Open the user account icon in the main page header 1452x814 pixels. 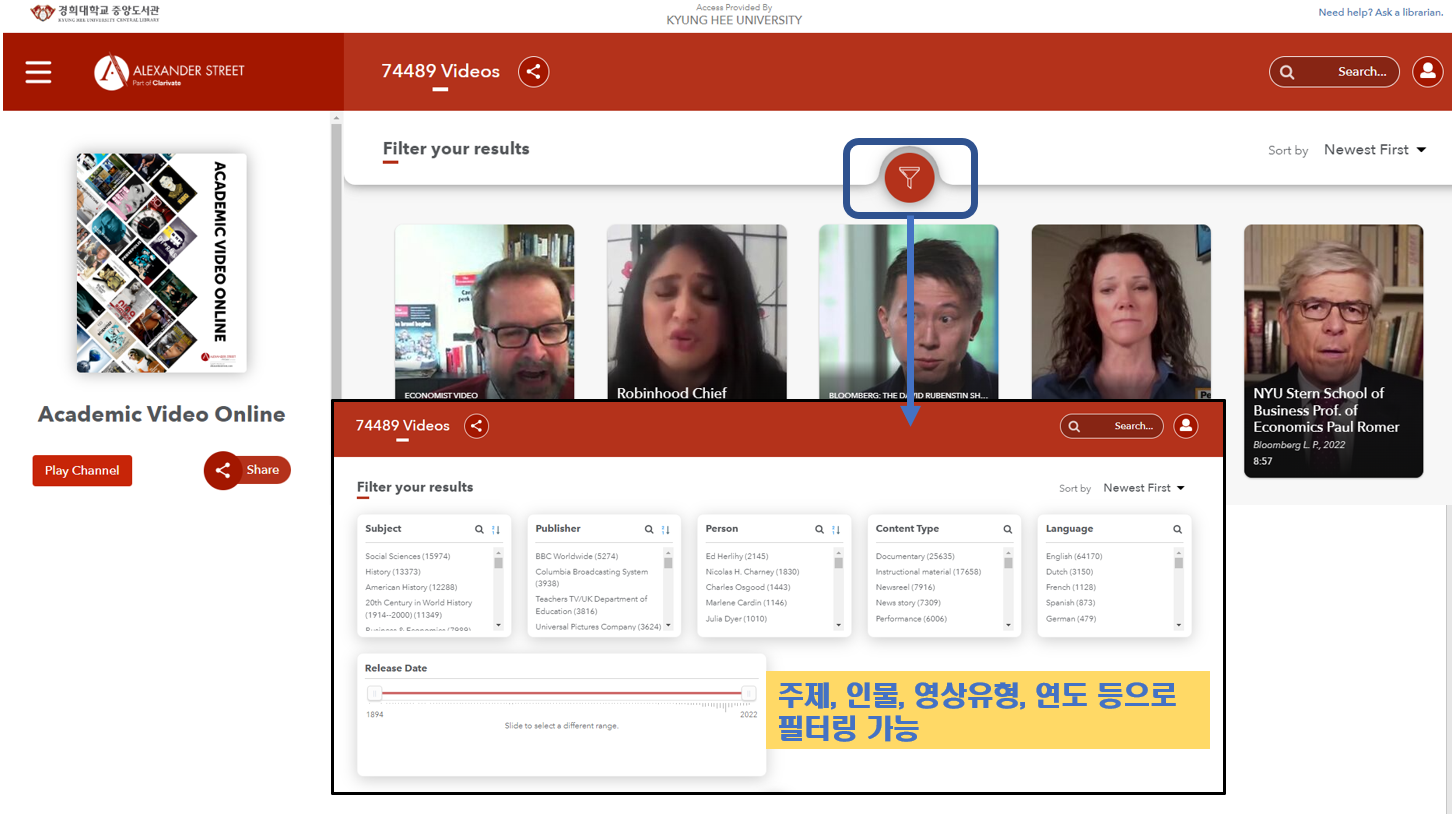coord(1427,72)
